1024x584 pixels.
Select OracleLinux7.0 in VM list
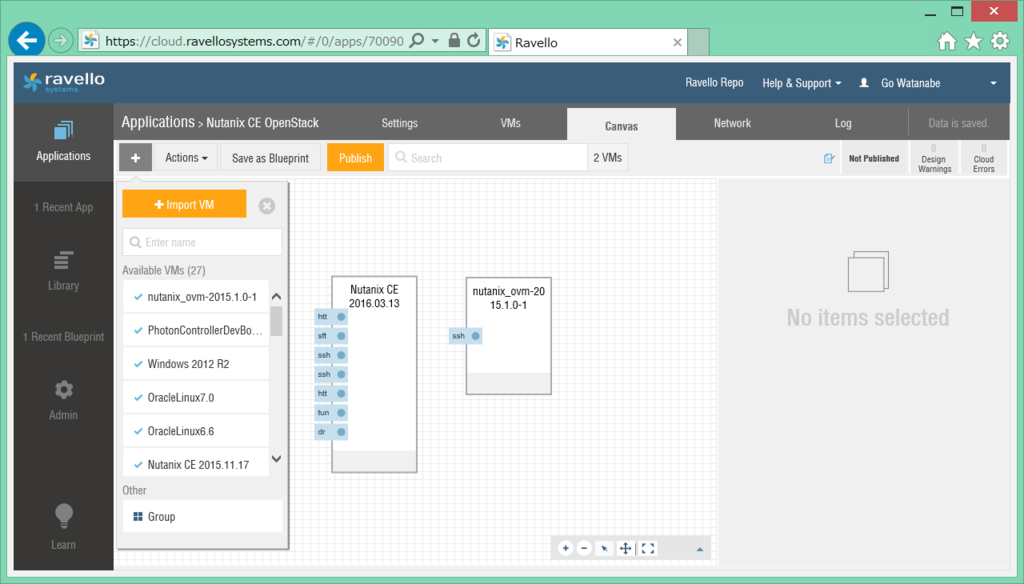pyautogui.click(x=196, y=397)
